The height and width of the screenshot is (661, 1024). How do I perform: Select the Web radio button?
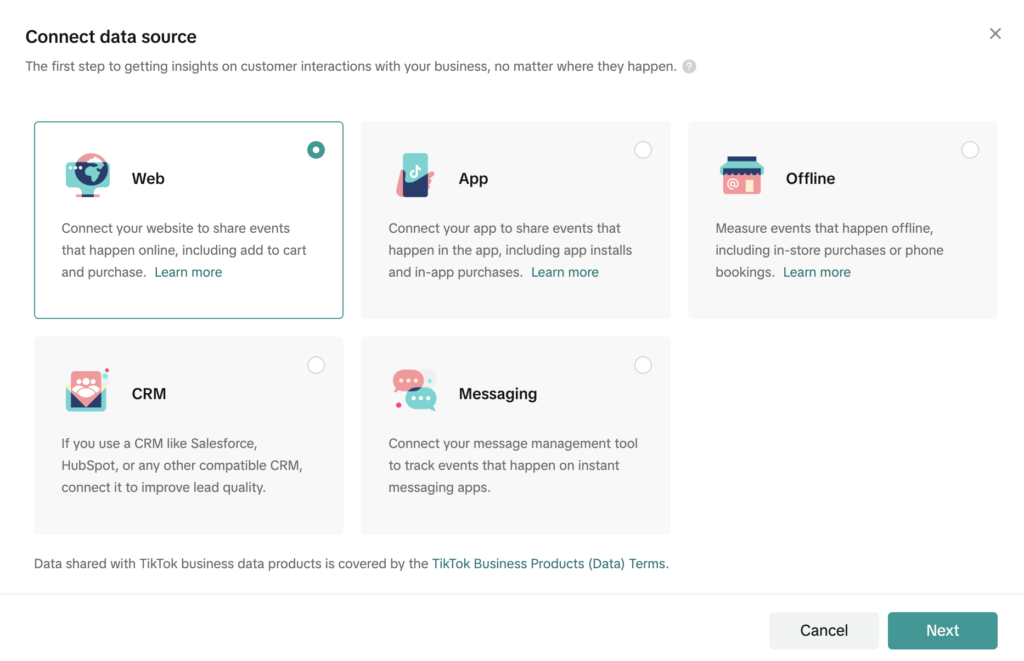(316, 150)
